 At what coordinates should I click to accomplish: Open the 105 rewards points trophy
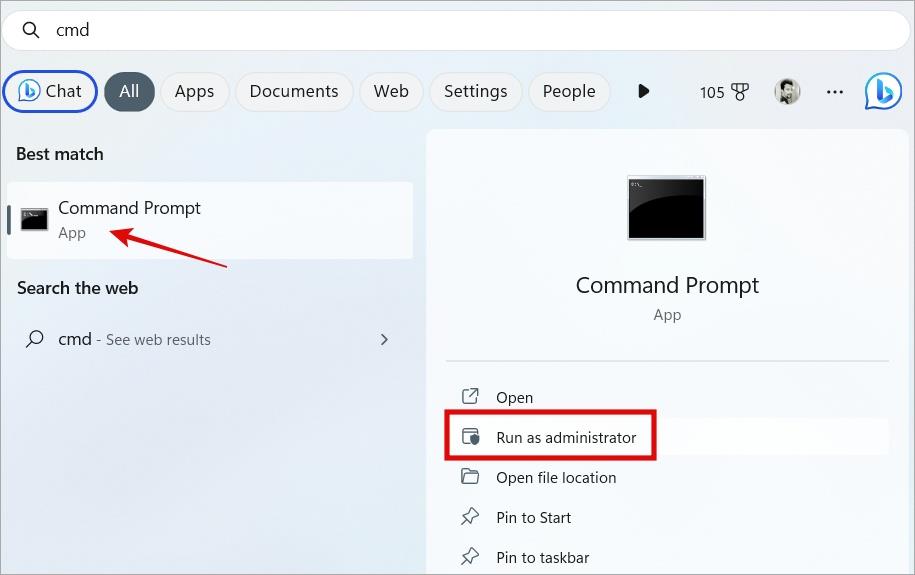click(x=724, y=92)
